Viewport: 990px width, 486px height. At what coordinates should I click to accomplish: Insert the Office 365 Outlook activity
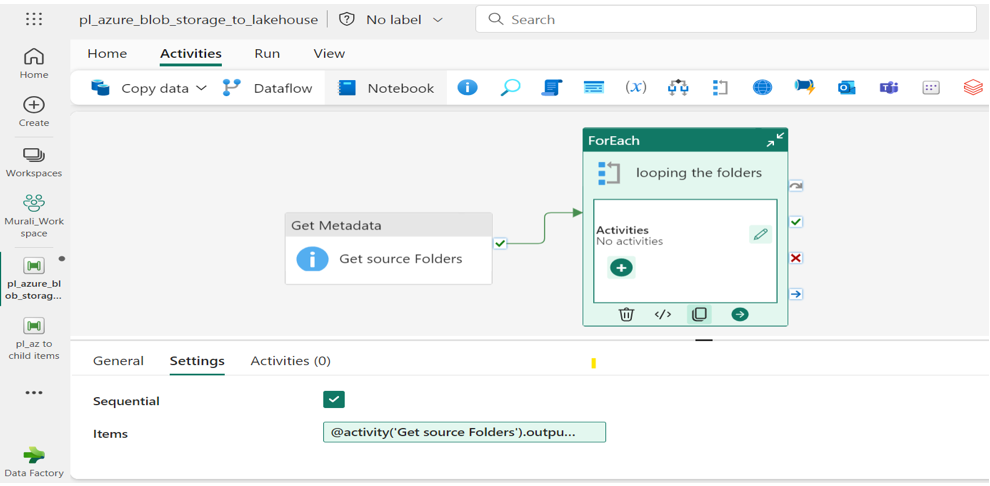pyautogui.click(x=846, y=88)
